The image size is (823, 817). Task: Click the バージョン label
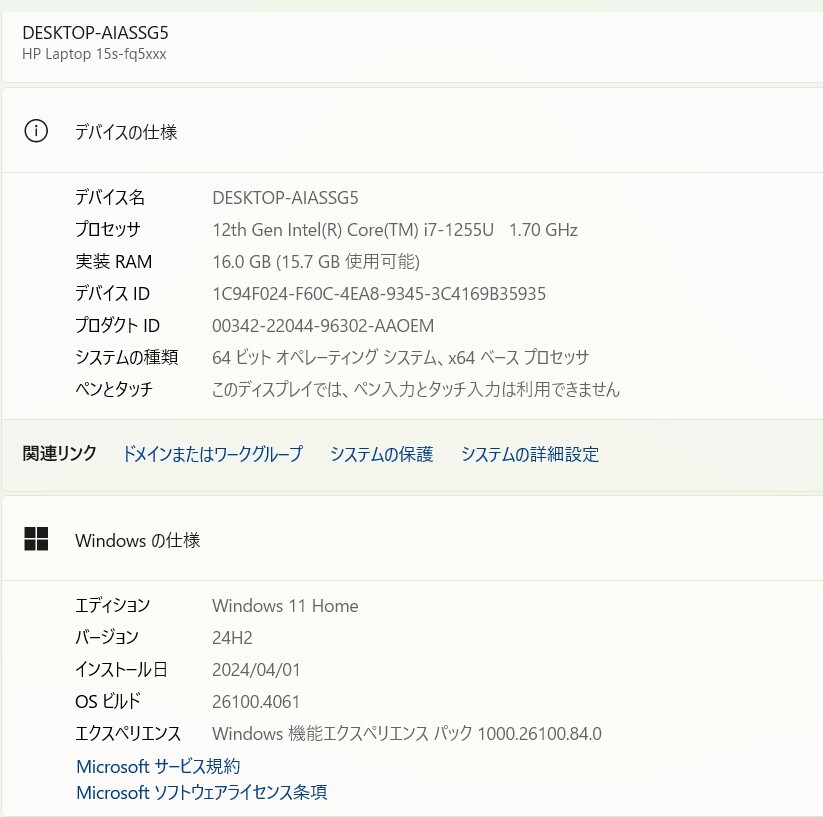click(107, 638)
